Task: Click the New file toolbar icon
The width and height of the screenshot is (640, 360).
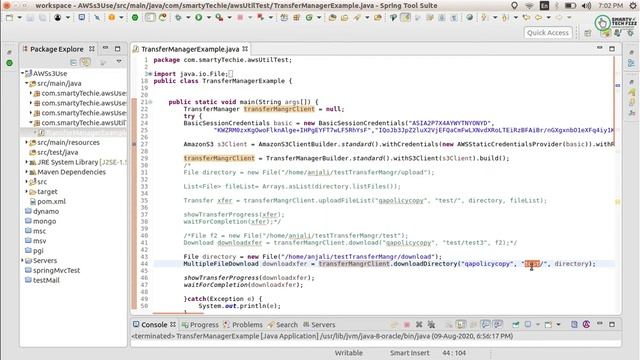Action: tap(9, 18)
